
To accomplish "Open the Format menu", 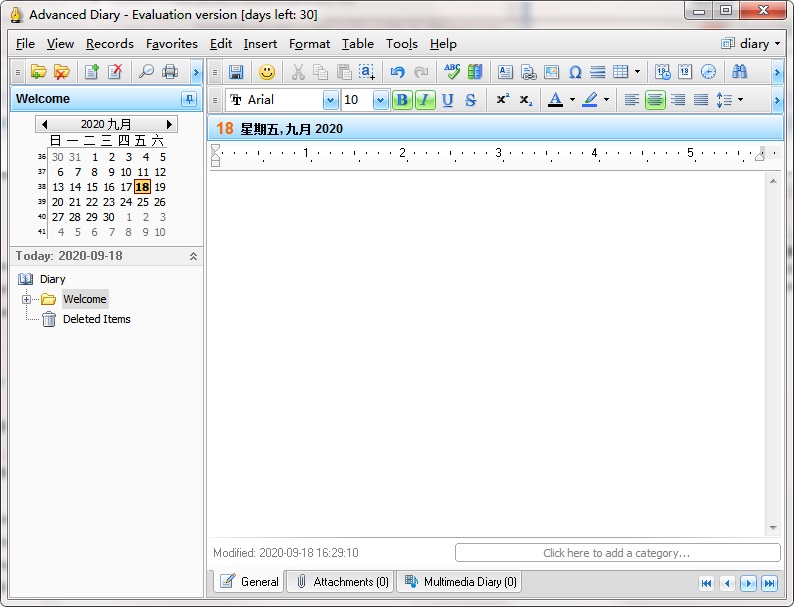I will point(309,44).
